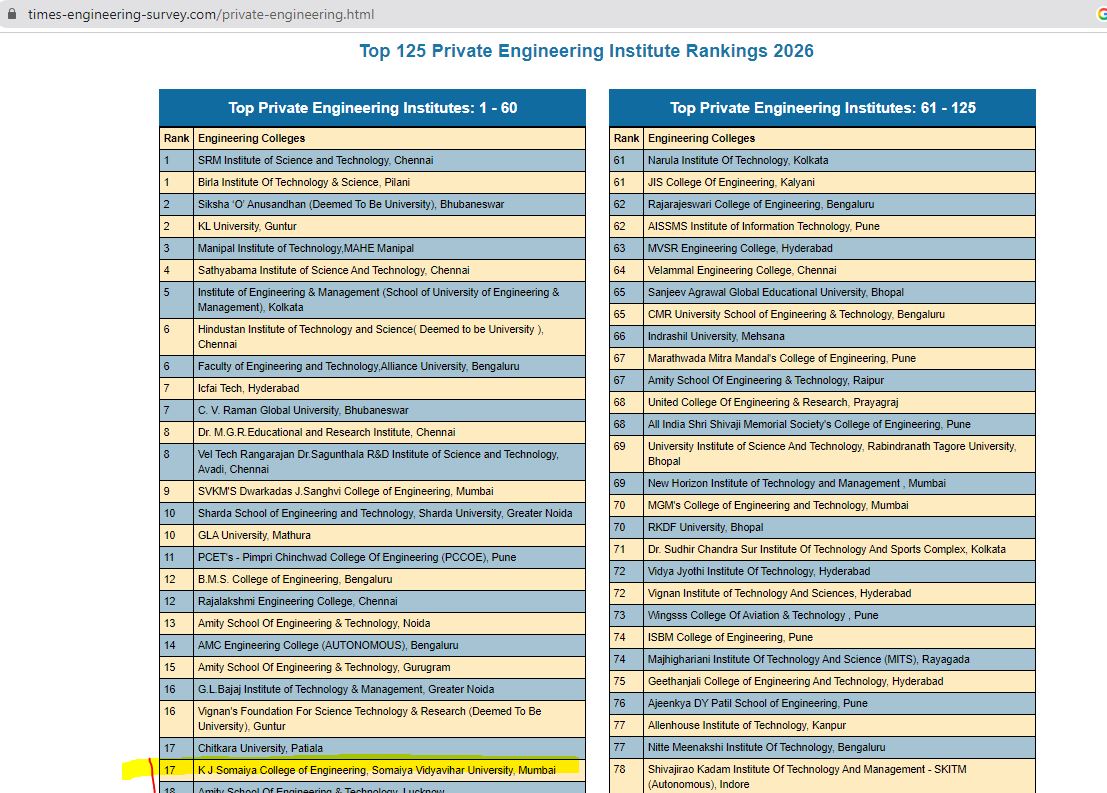Click Velammal Engineering College, Chennai row

coord(822,270)
